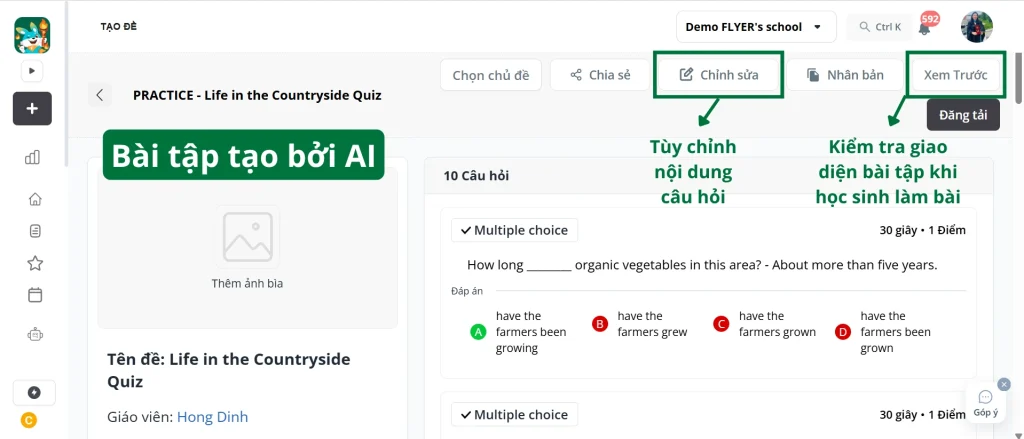Go back with the left chevron

[x=100, y=95]
